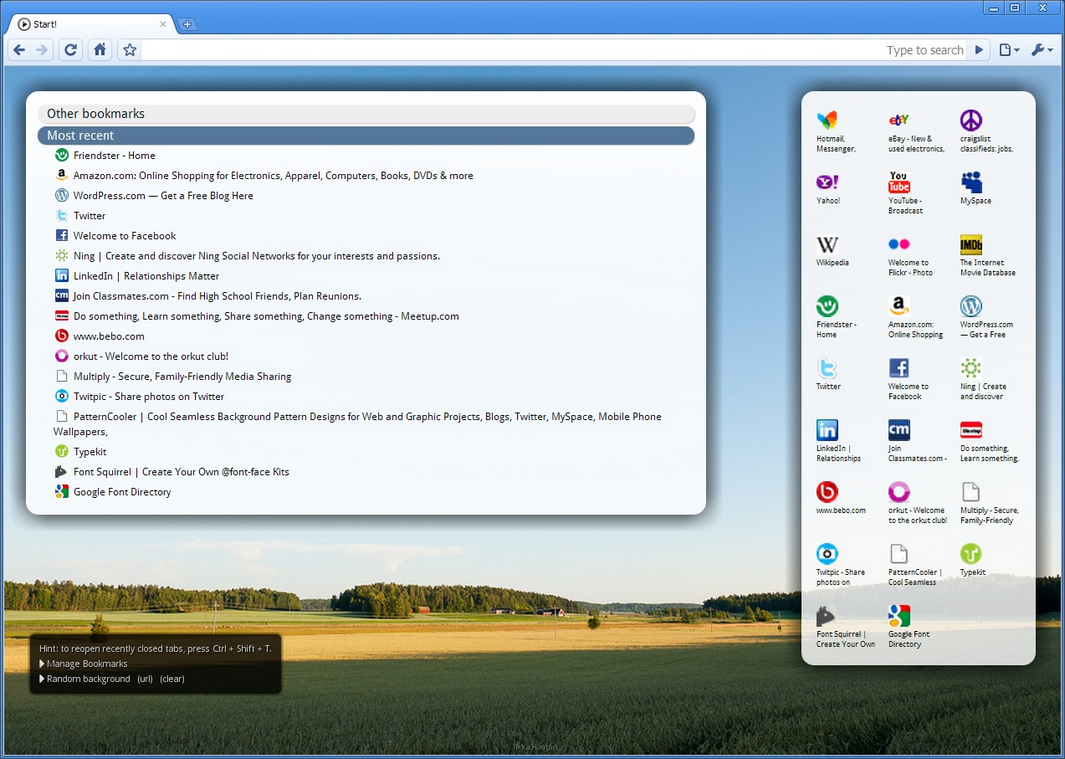Open the Ning Social Networks bookmark link

tap(257, 256)
